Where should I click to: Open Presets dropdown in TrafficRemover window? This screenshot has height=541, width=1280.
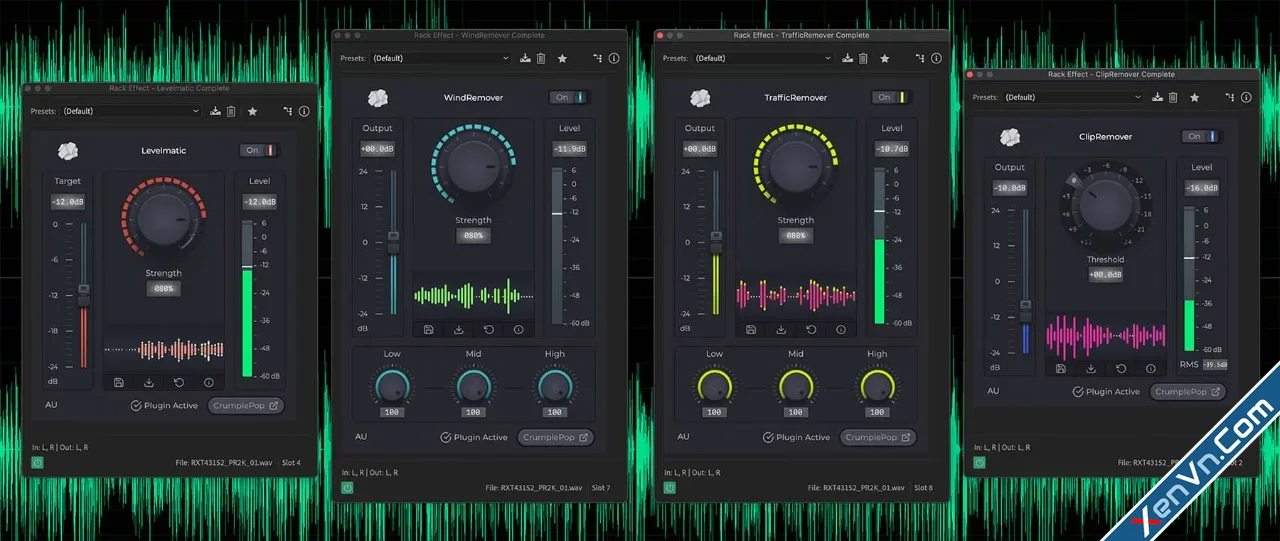click(x=763, y=59)
